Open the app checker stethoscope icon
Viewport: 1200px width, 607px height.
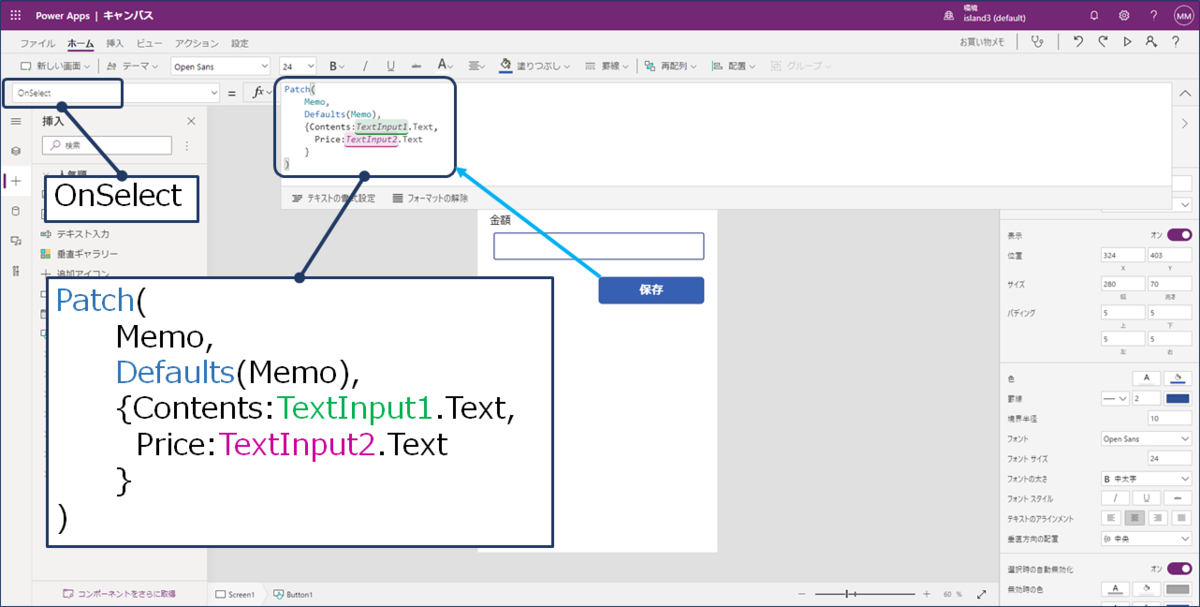point(1036,42)
